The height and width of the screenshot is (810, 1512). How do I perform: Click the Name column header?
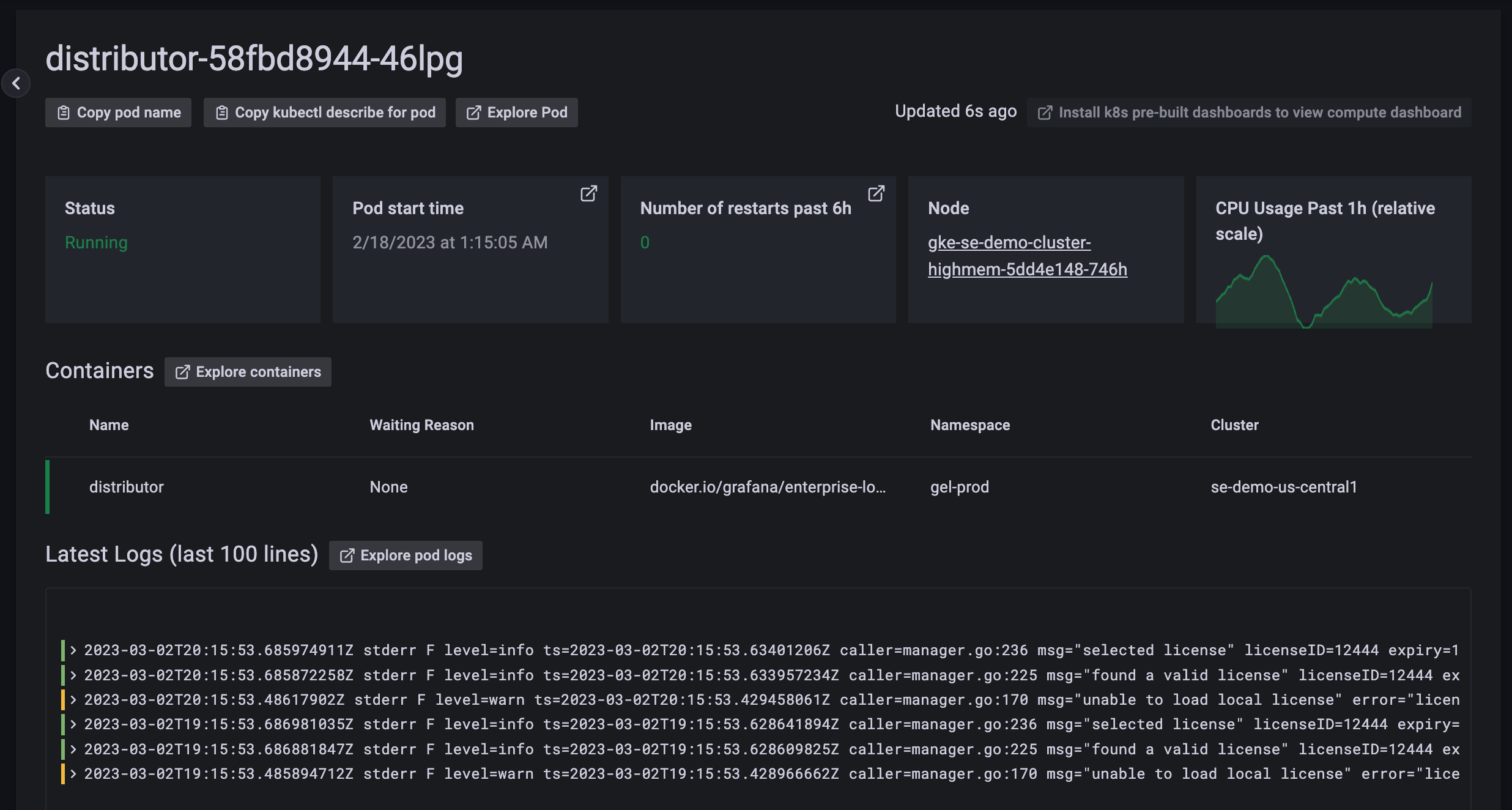109,425
